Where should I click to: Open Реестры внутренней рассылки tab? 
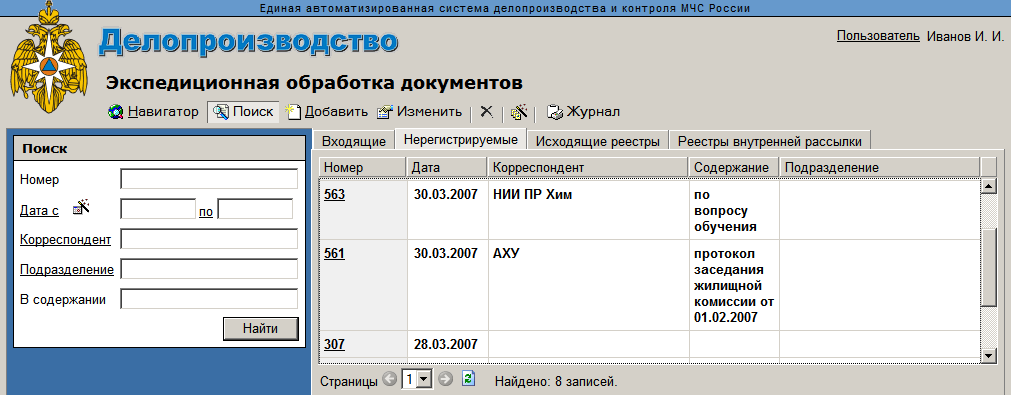pyautogui.click(x=770, y=141)
